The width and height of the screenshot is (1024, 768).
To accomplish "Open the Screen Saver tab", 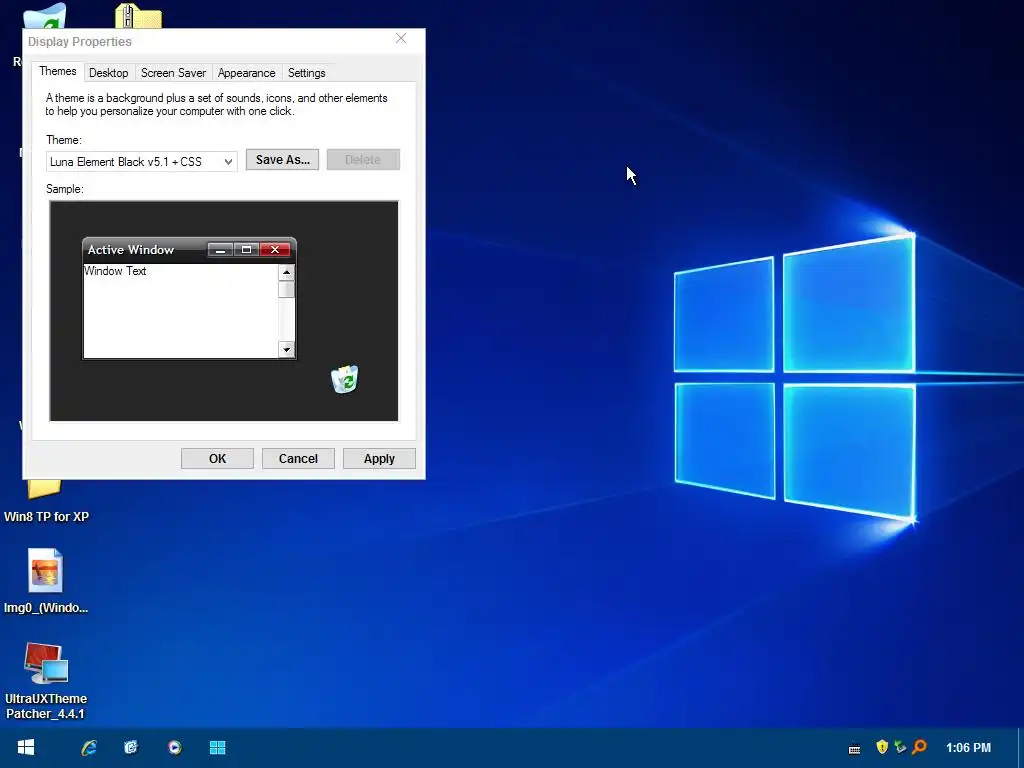I will pyautogui.click(x=173, y=72).
